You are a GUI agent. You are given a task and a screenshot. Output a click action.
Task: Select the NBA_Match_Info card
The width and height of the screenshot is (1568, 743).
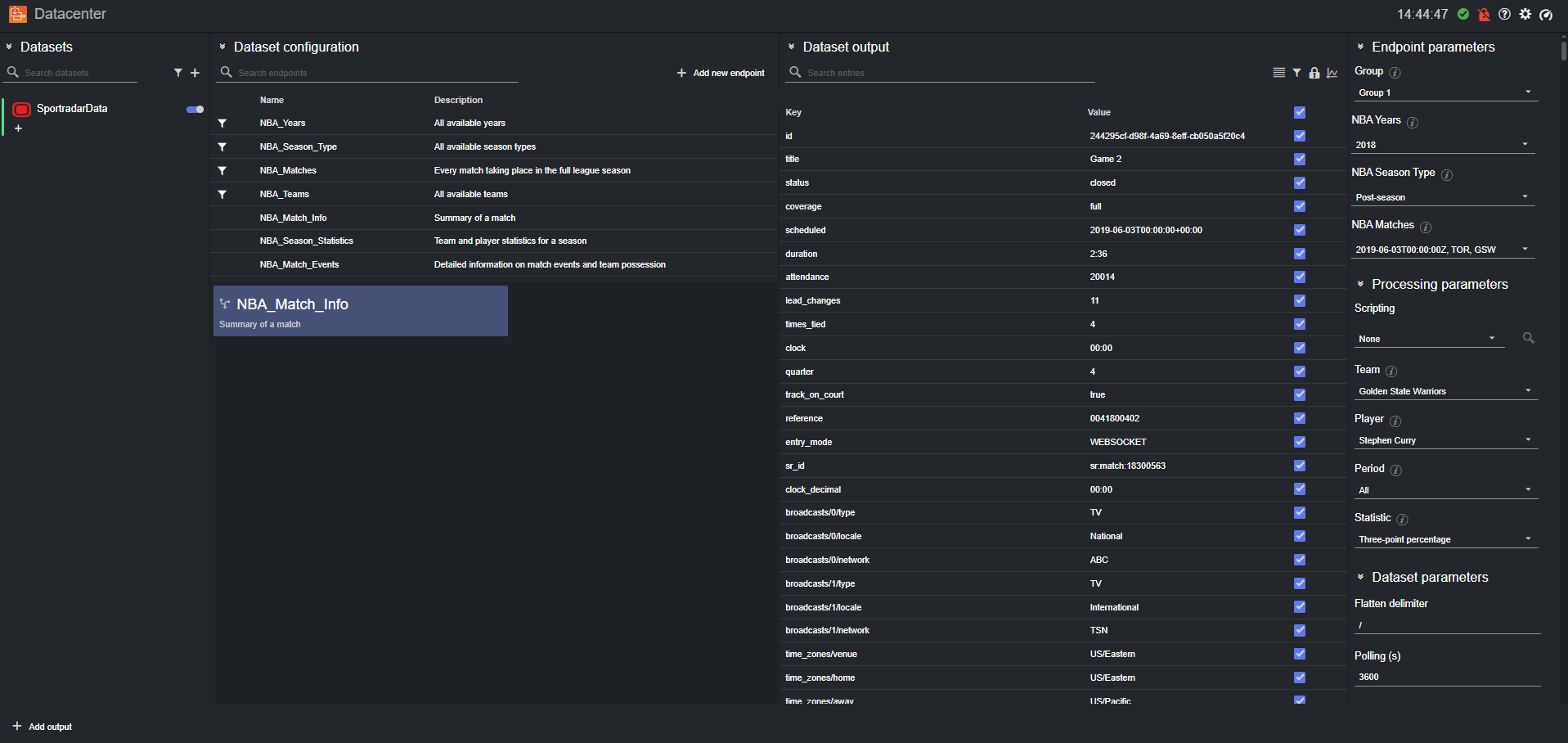tap(360, 311)
